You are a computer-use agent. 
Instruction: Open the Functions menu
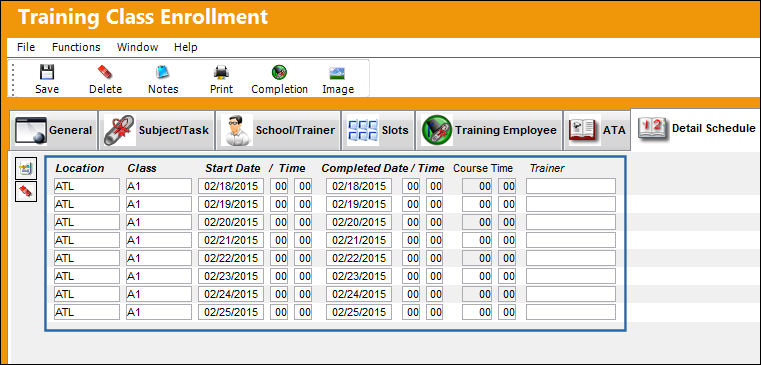click(x=76, y=47)
